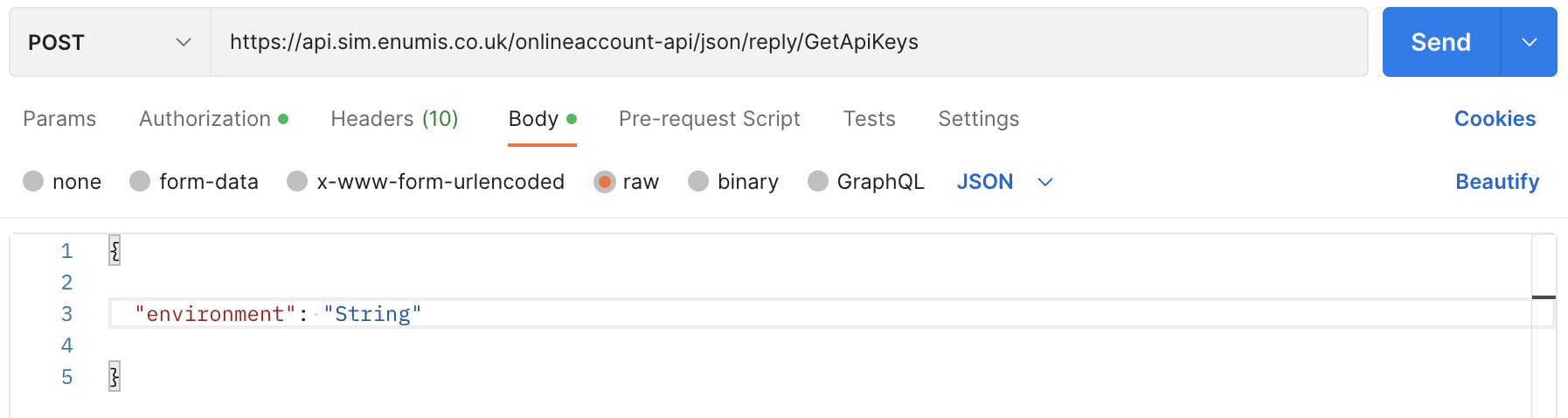Click the Cookies link
Image resolution: width=1568 pixels, height=418 pixels.
(x=1495, y=119)
